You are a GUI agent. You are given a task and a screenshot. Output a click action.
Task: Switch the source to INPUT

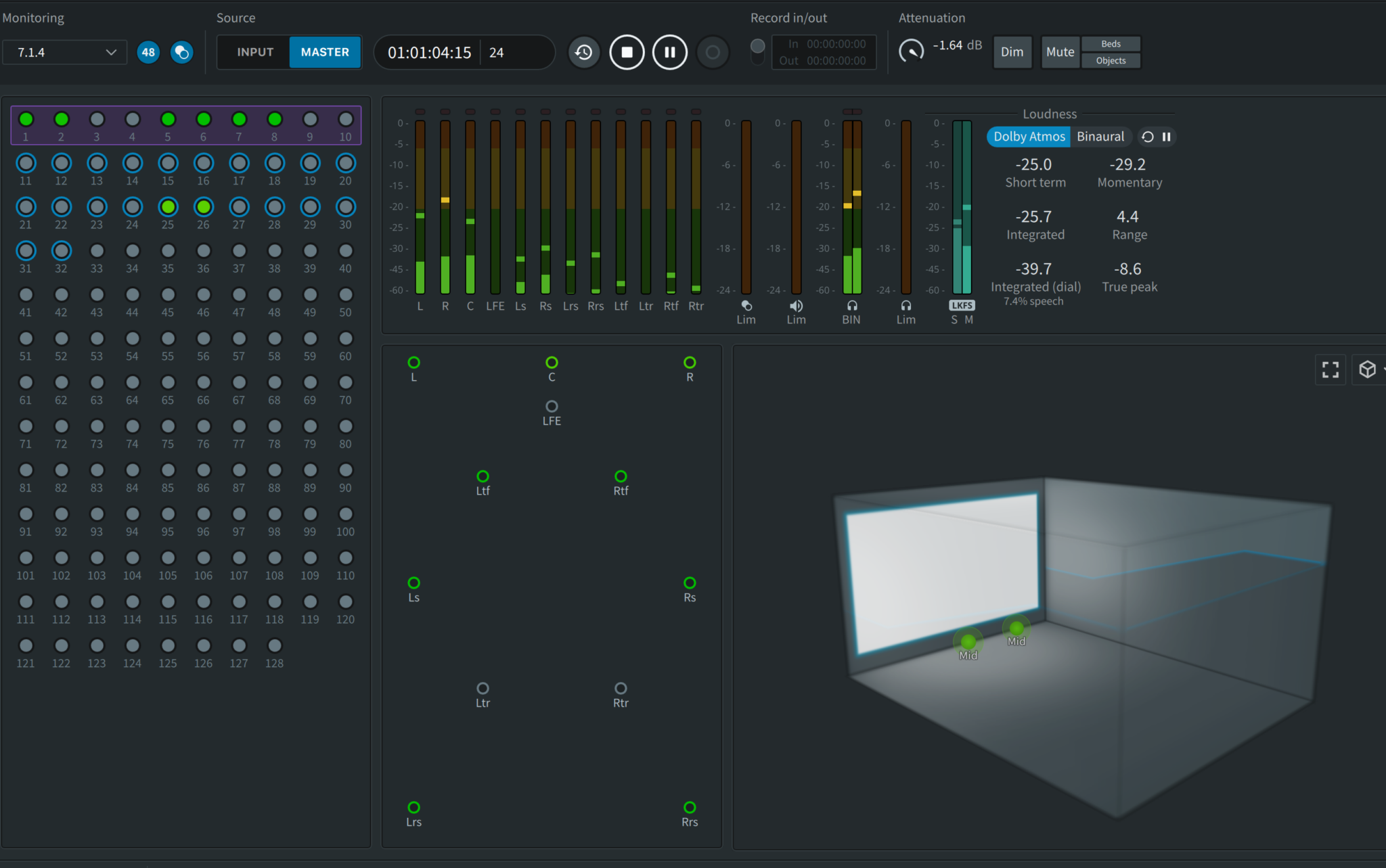254,52
